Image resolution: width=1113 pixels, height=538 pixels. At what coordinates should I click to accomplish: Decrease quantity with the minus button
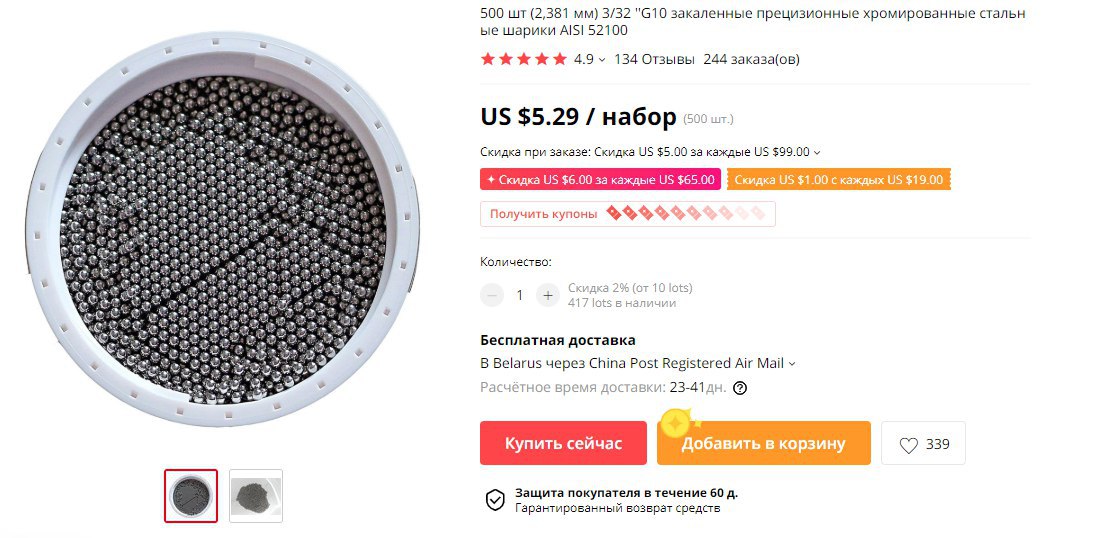tap(492, 295)
